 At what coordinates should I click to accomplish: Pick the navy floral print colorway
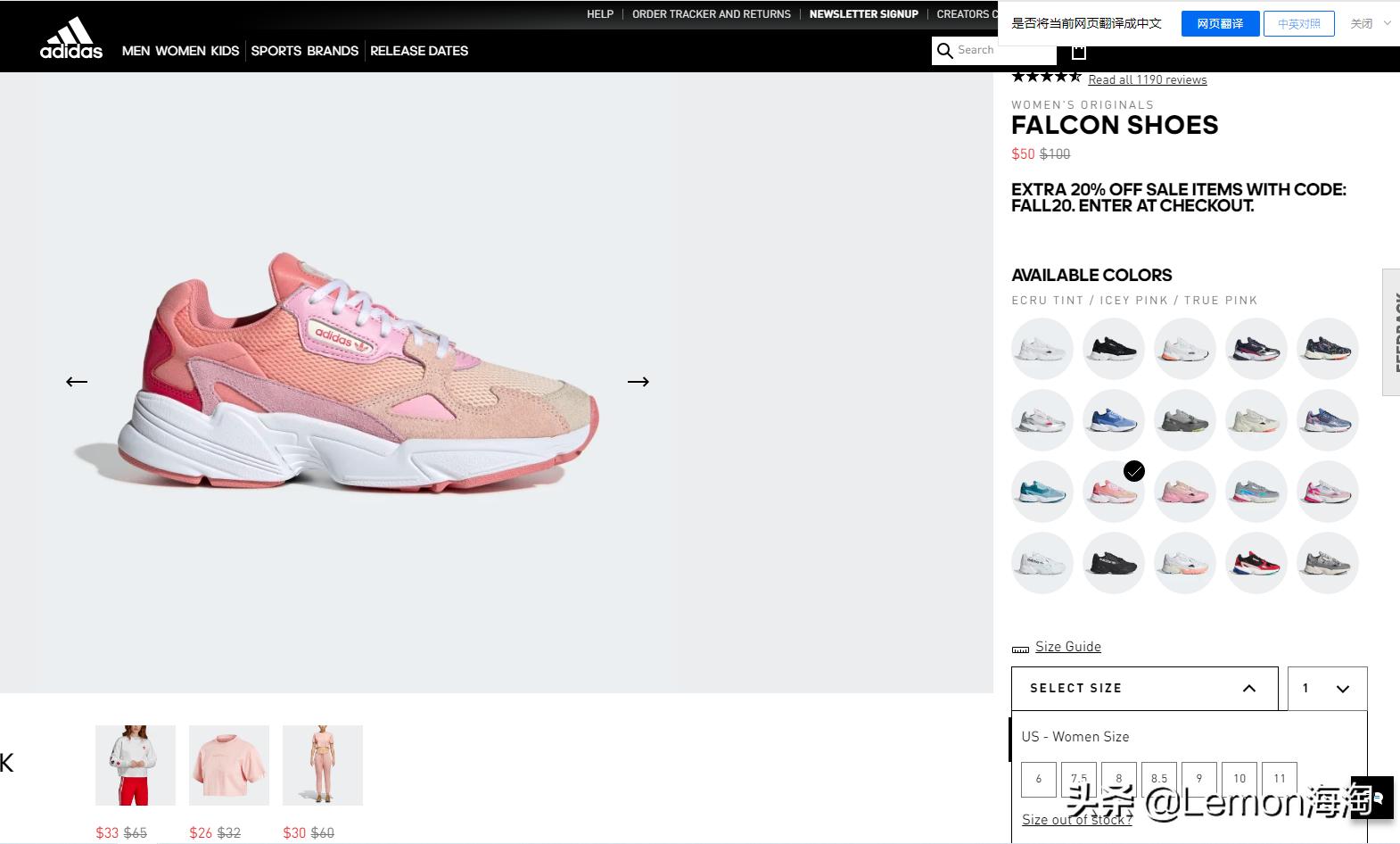(x=1328, y=349)
